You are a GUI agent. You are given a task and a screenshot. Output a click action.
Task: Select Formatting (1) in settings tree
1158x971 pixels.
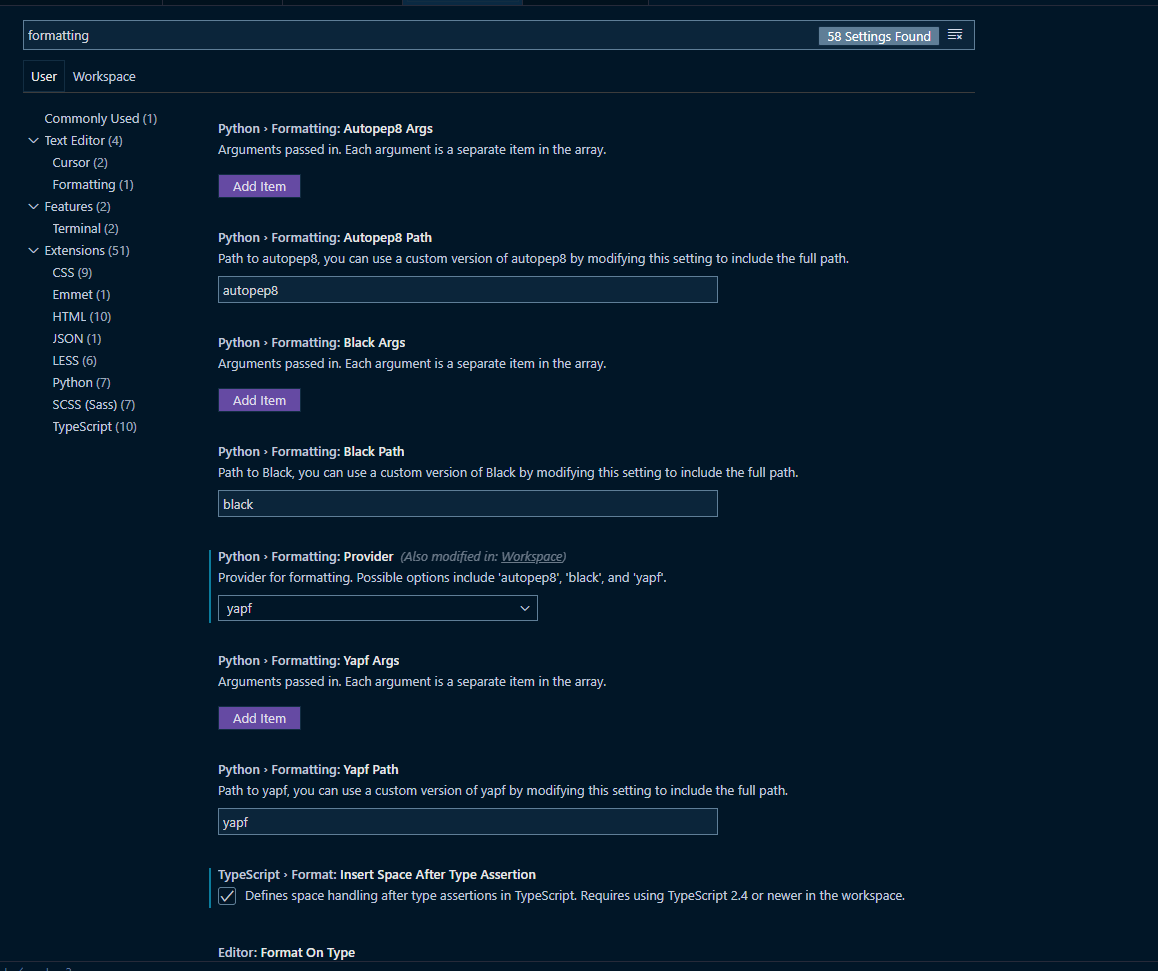(93, 185)
